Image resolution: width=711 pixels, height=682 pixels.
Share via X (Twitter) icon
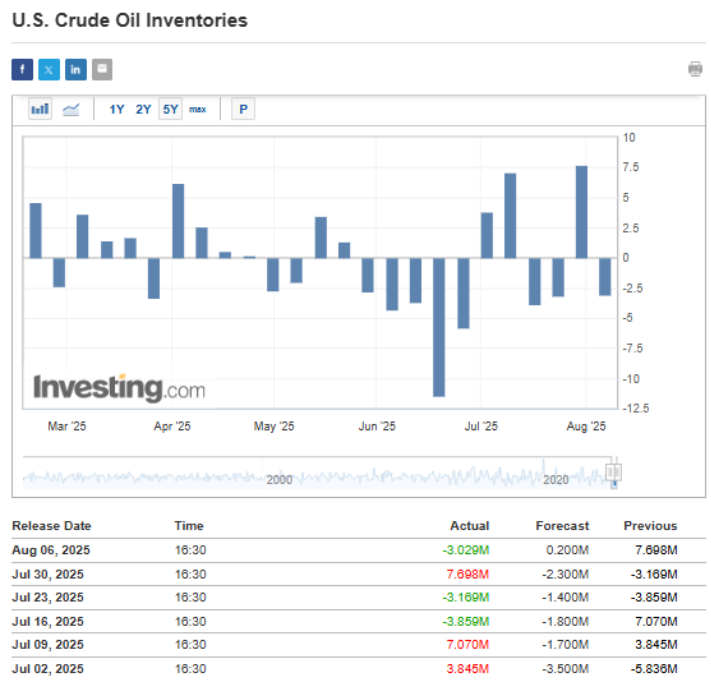pos(49,69)
